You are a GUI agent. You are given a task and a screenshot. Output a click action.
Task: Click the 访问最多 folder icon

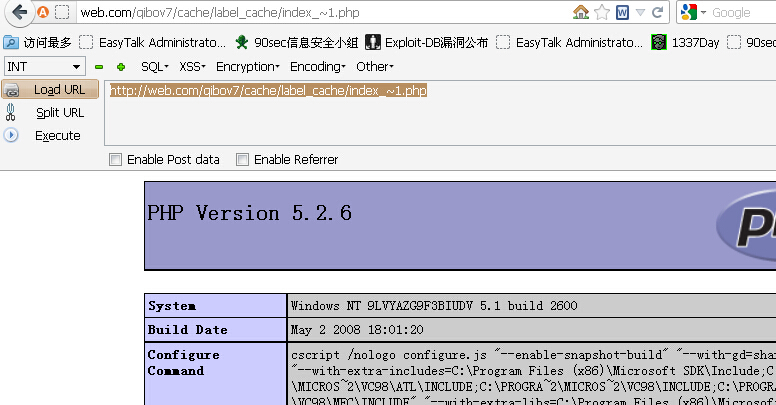pos(11,43)
